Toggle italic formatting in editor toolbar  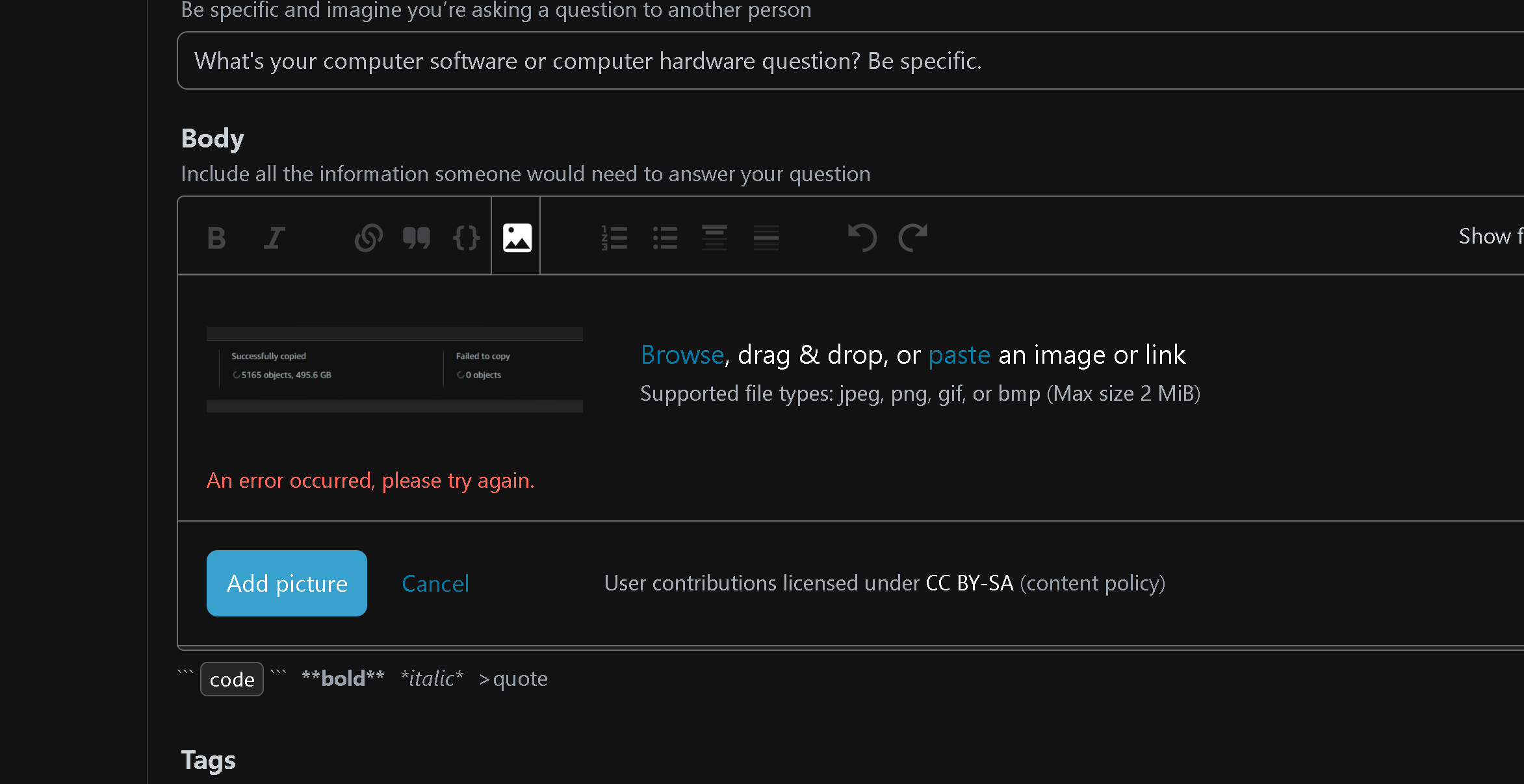[x=274, y=238]
